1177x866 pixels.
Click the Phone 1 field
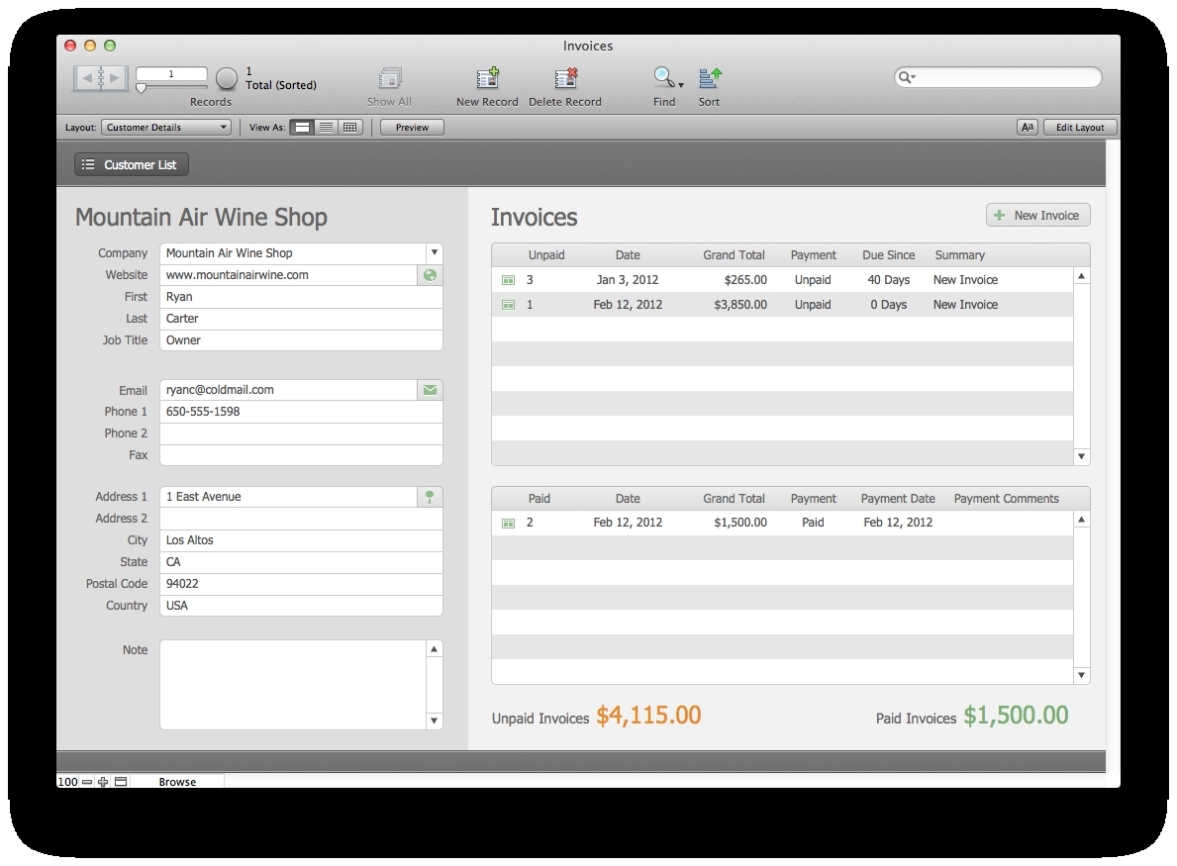301,412
